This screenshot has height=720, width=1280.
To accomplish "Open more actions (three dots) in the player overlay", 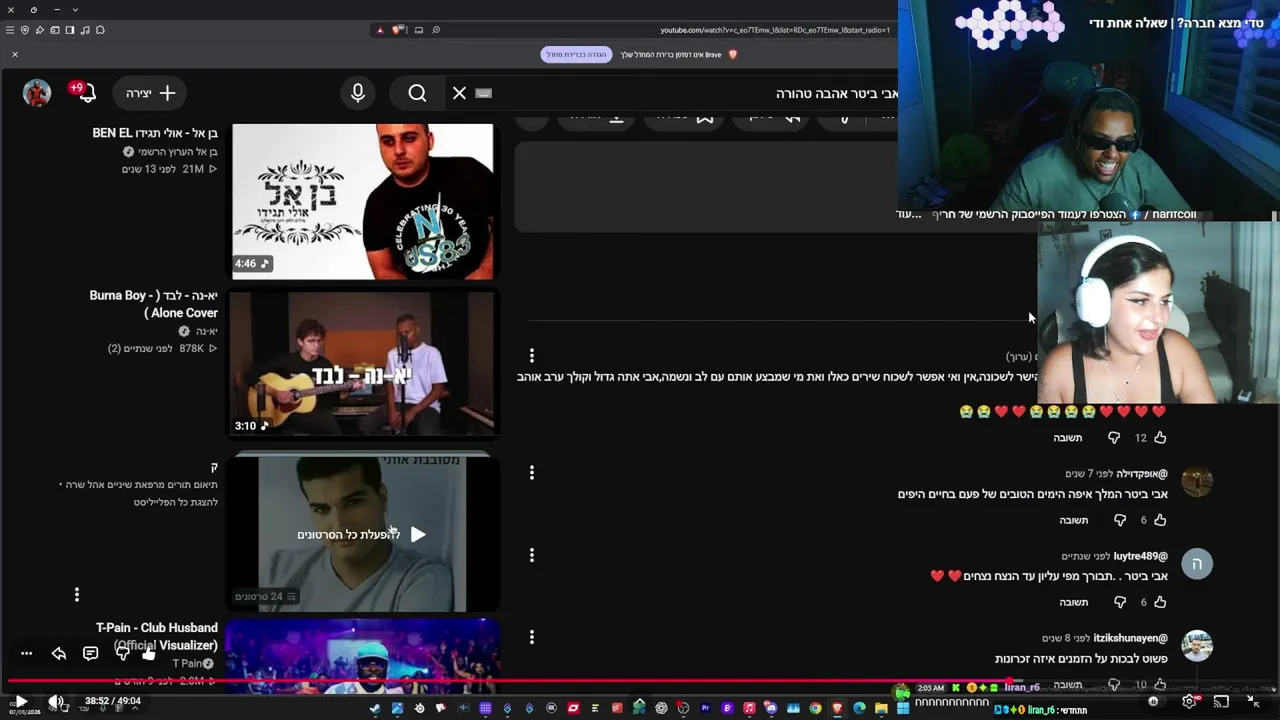I will pyautogui.click(x=27, y=654).
